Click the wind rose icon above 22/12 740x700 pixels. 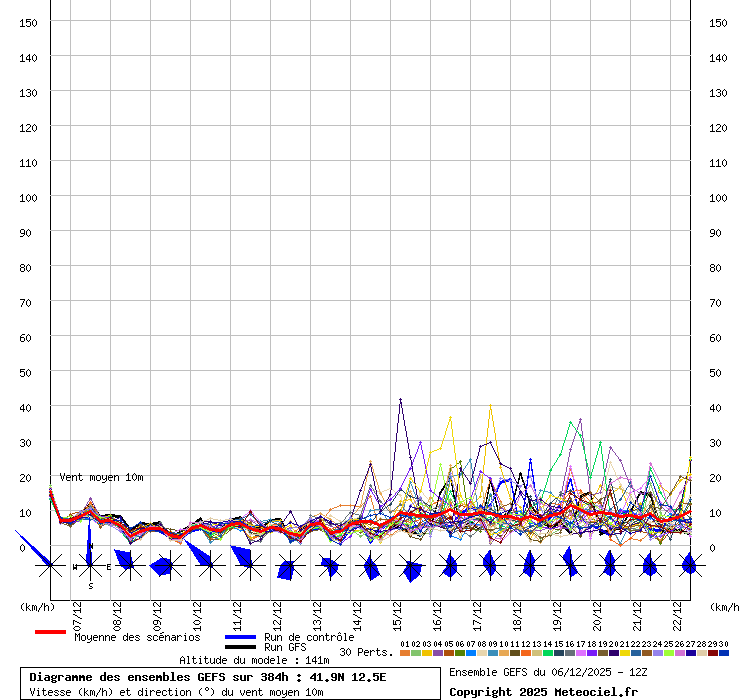pos(689,566)
